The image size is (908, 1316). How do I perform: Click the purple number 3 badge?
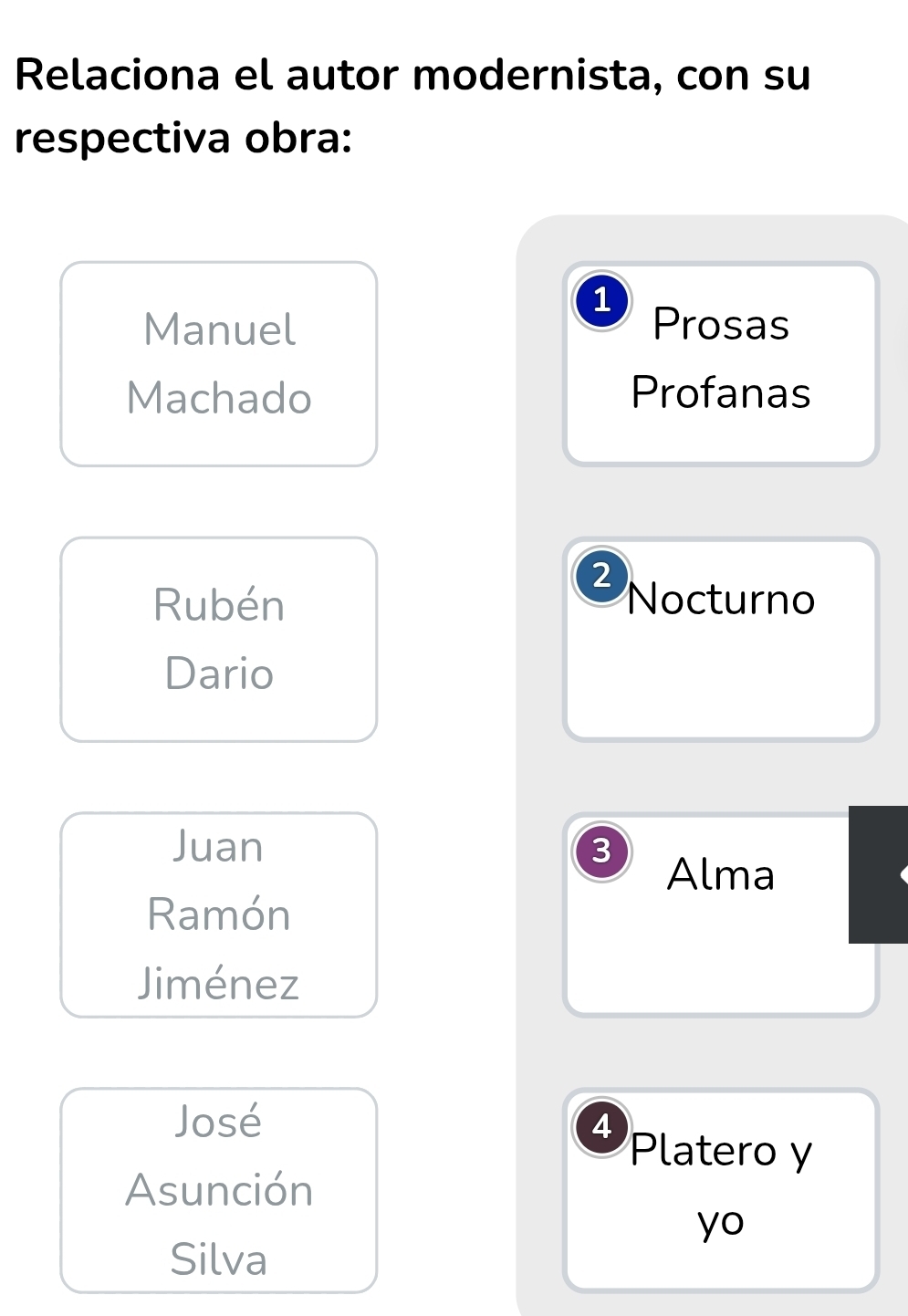pos(601,851)
